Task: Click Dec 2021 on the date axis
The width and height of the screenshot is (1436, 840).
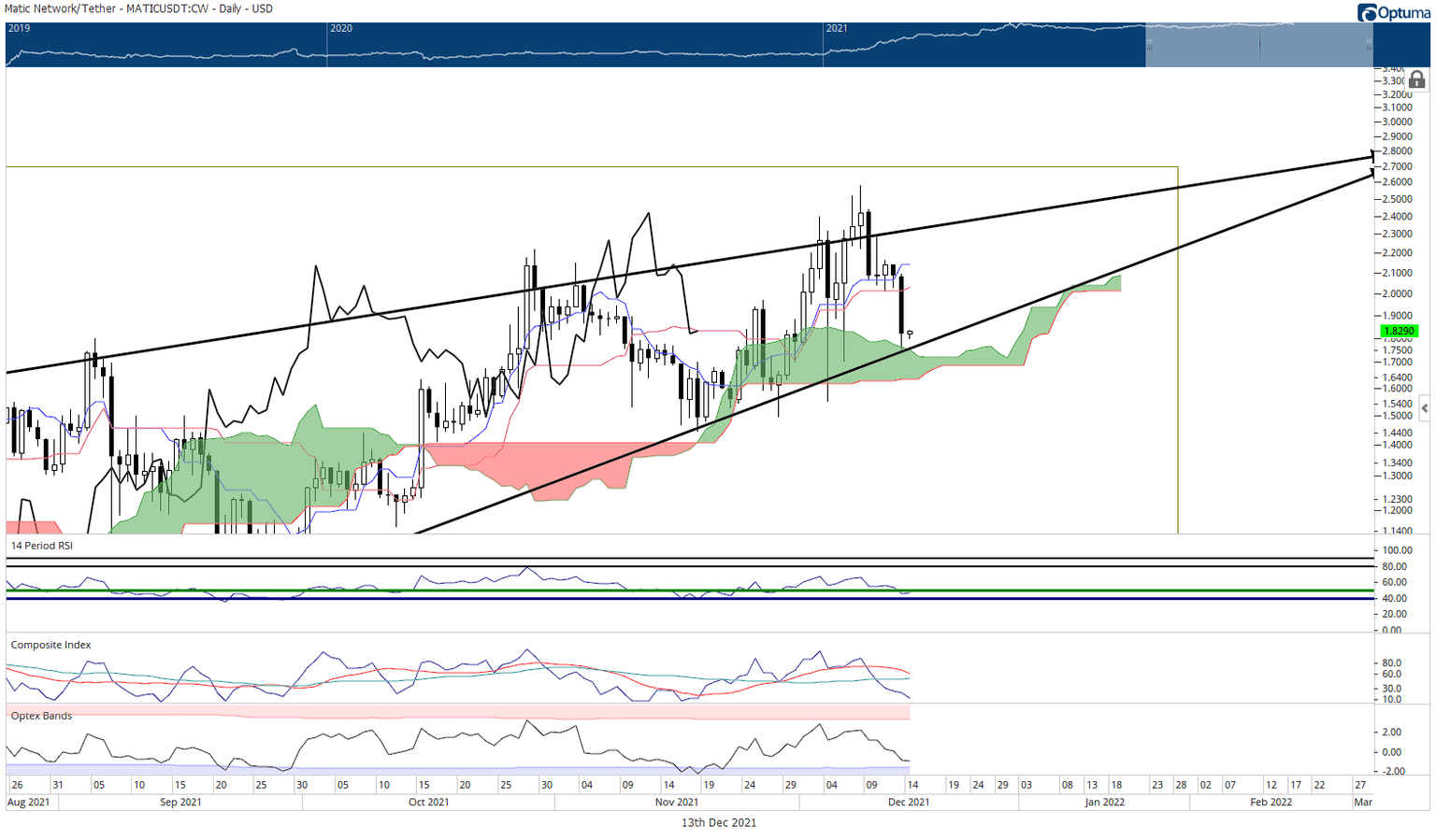Action: pos(908,802)
